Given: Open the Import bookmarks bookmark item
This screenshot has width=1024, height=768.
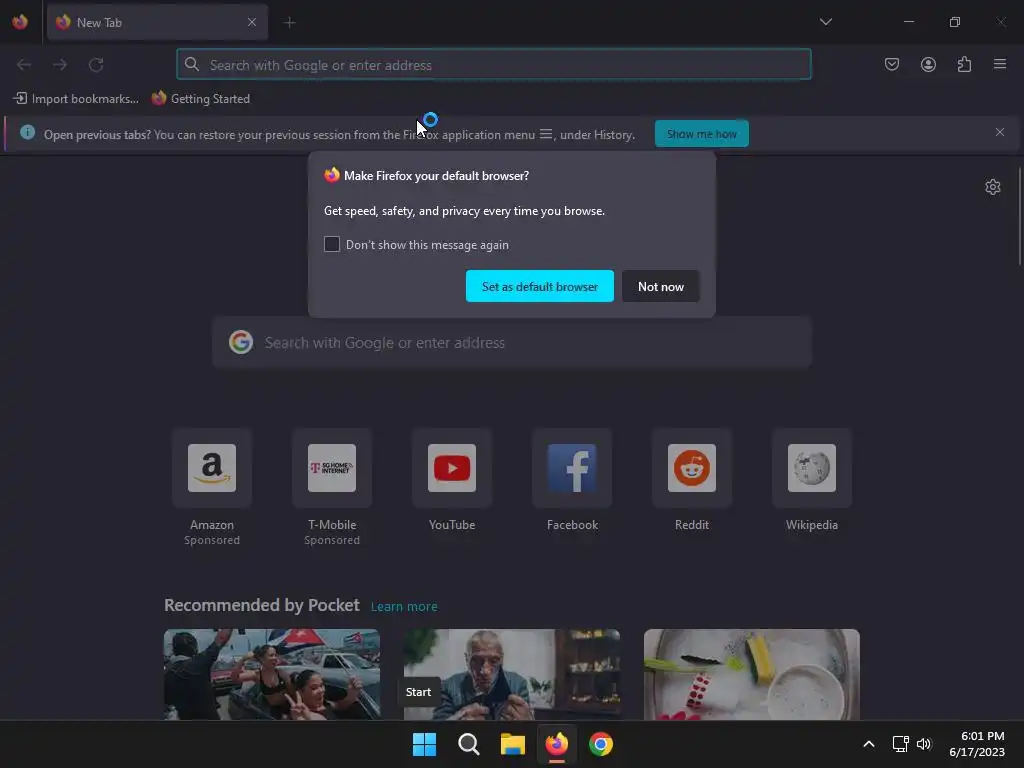Looking at the screenshot, I should [76, 99].
